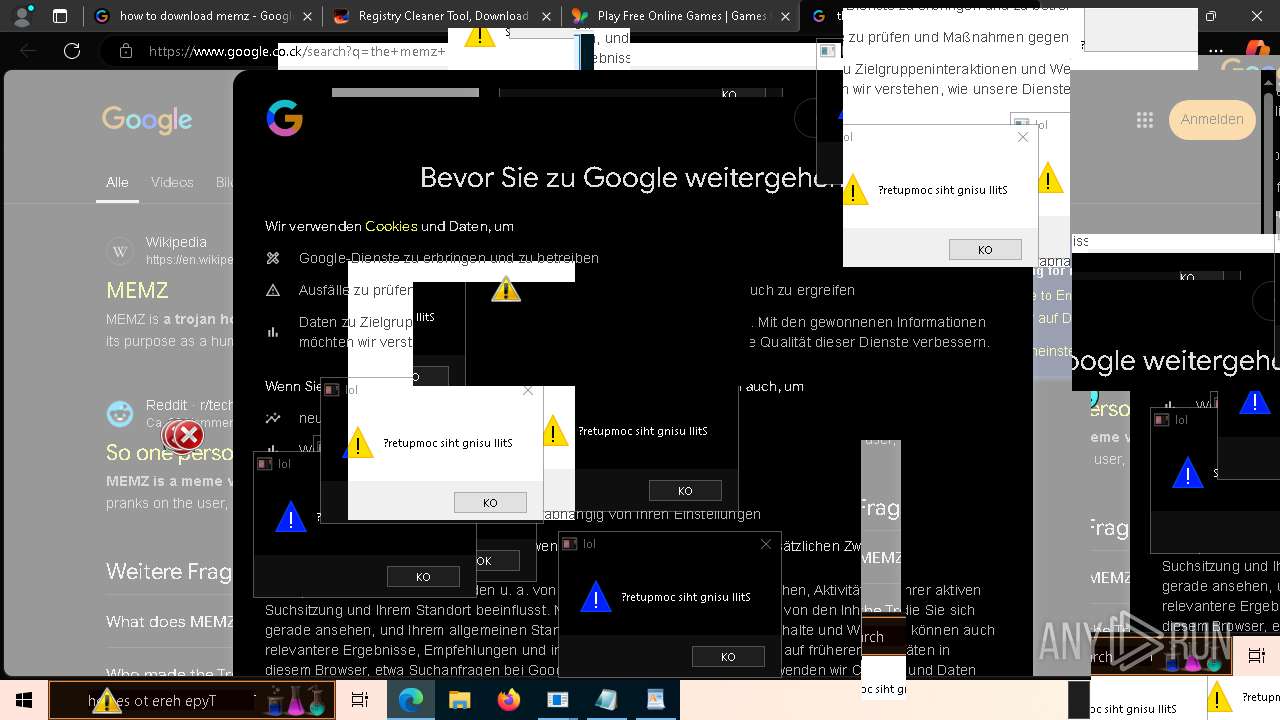This screenshot has height=720, width=1280.
Task: Open the Google apps grid
Action: (x=1145, y=120)
